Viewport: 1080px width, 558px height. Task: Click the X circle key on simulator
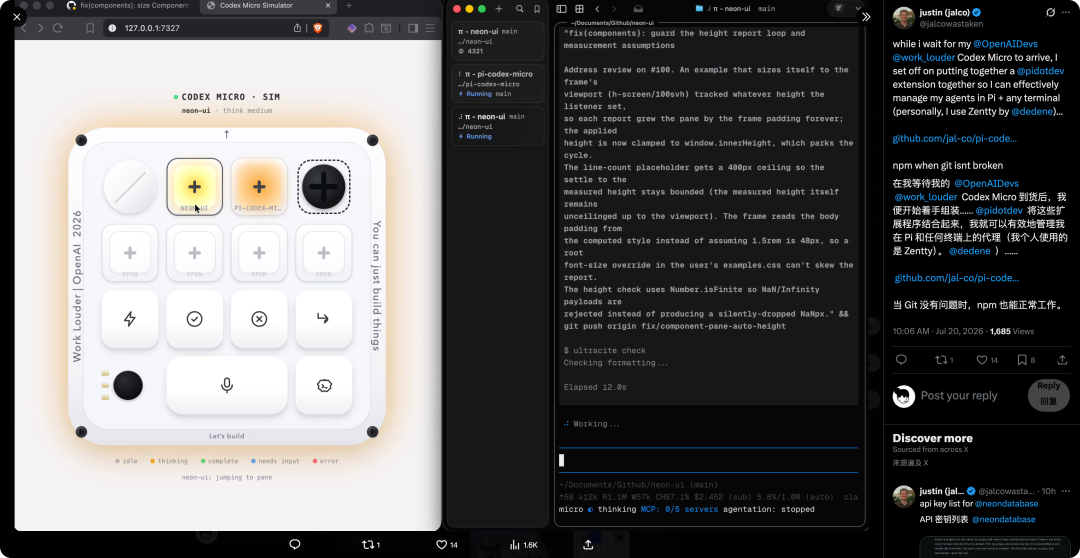[259, 319]
